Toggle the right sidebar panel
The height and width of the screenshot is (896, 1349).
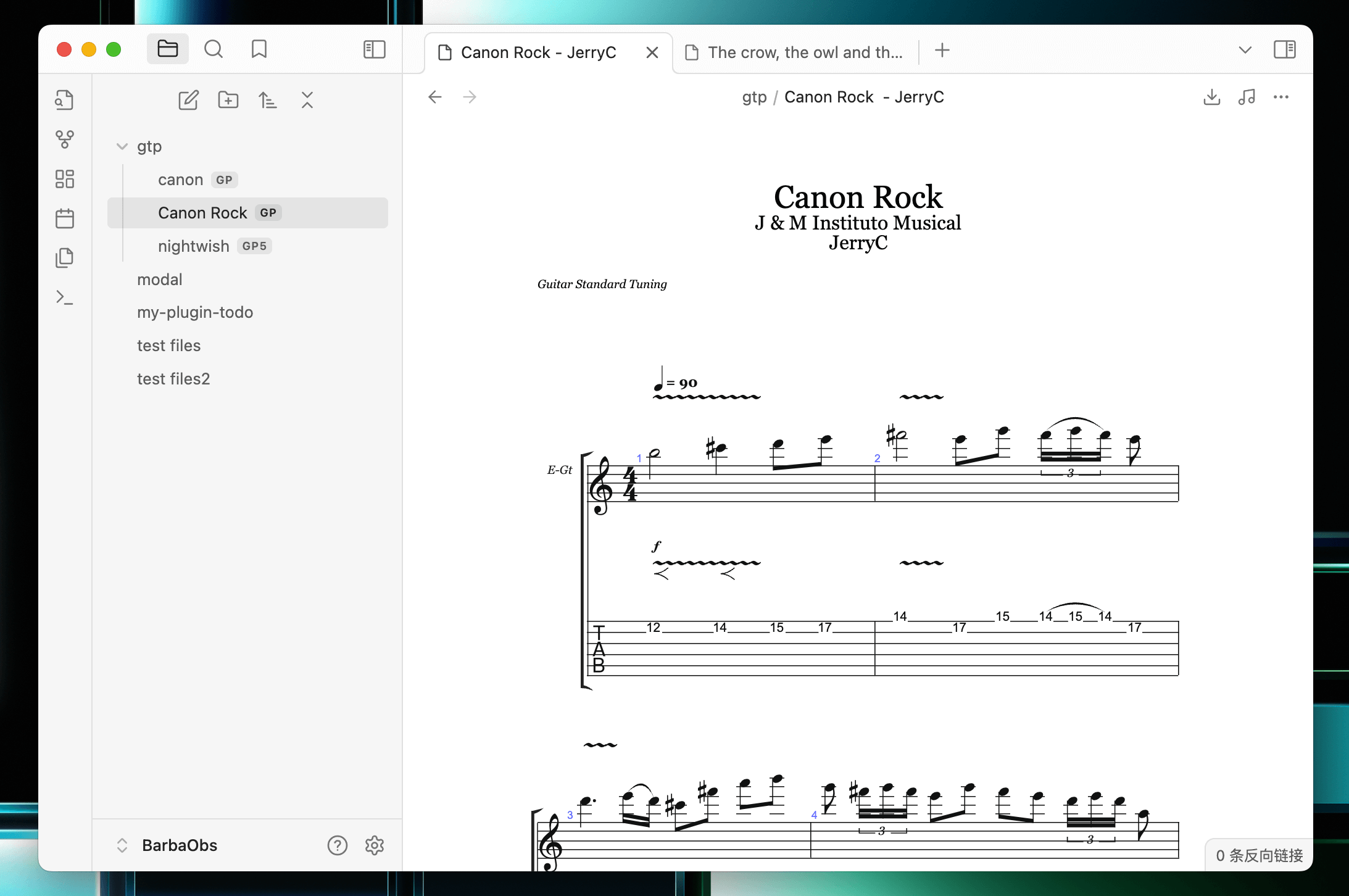(x=1285, y=49)
